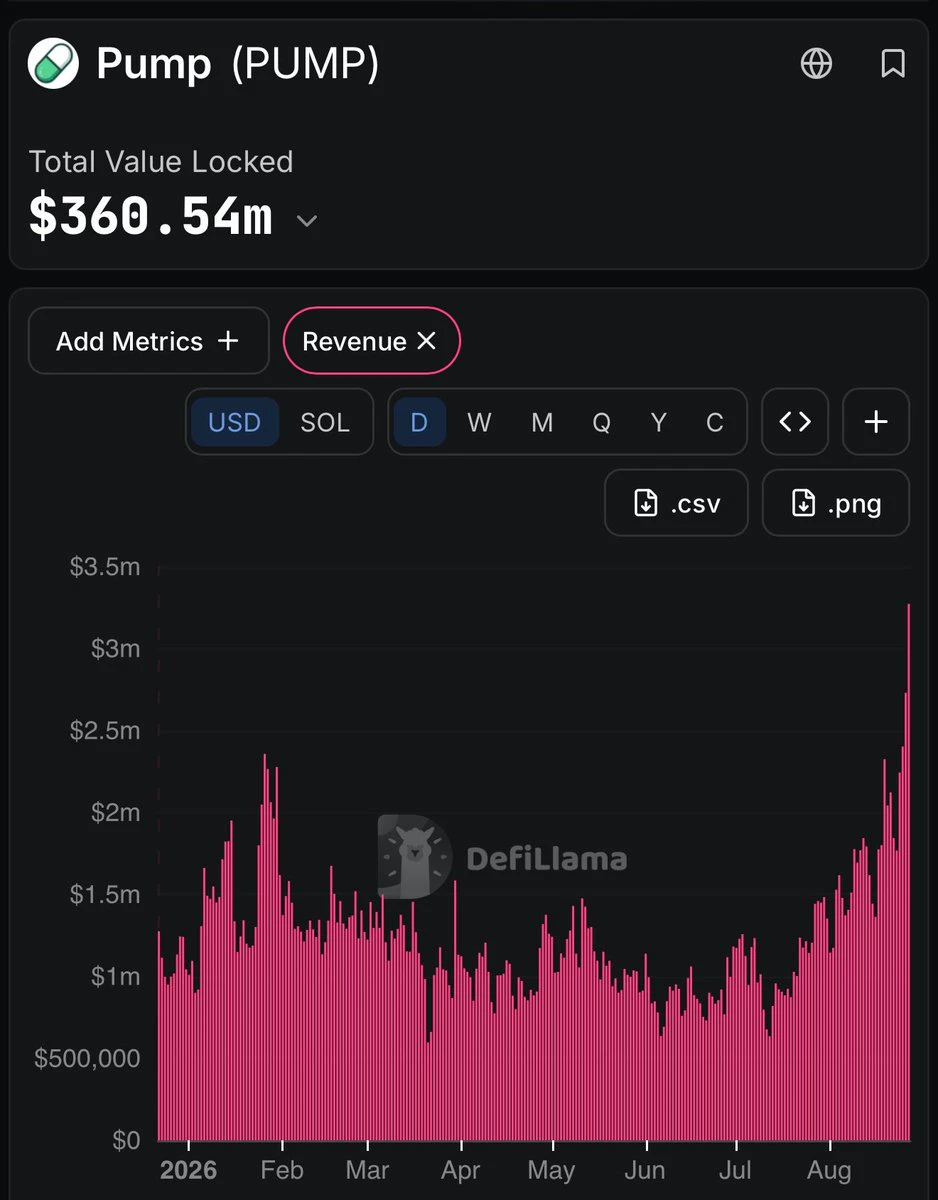Click the May x-axis label

pos(551,1169)
